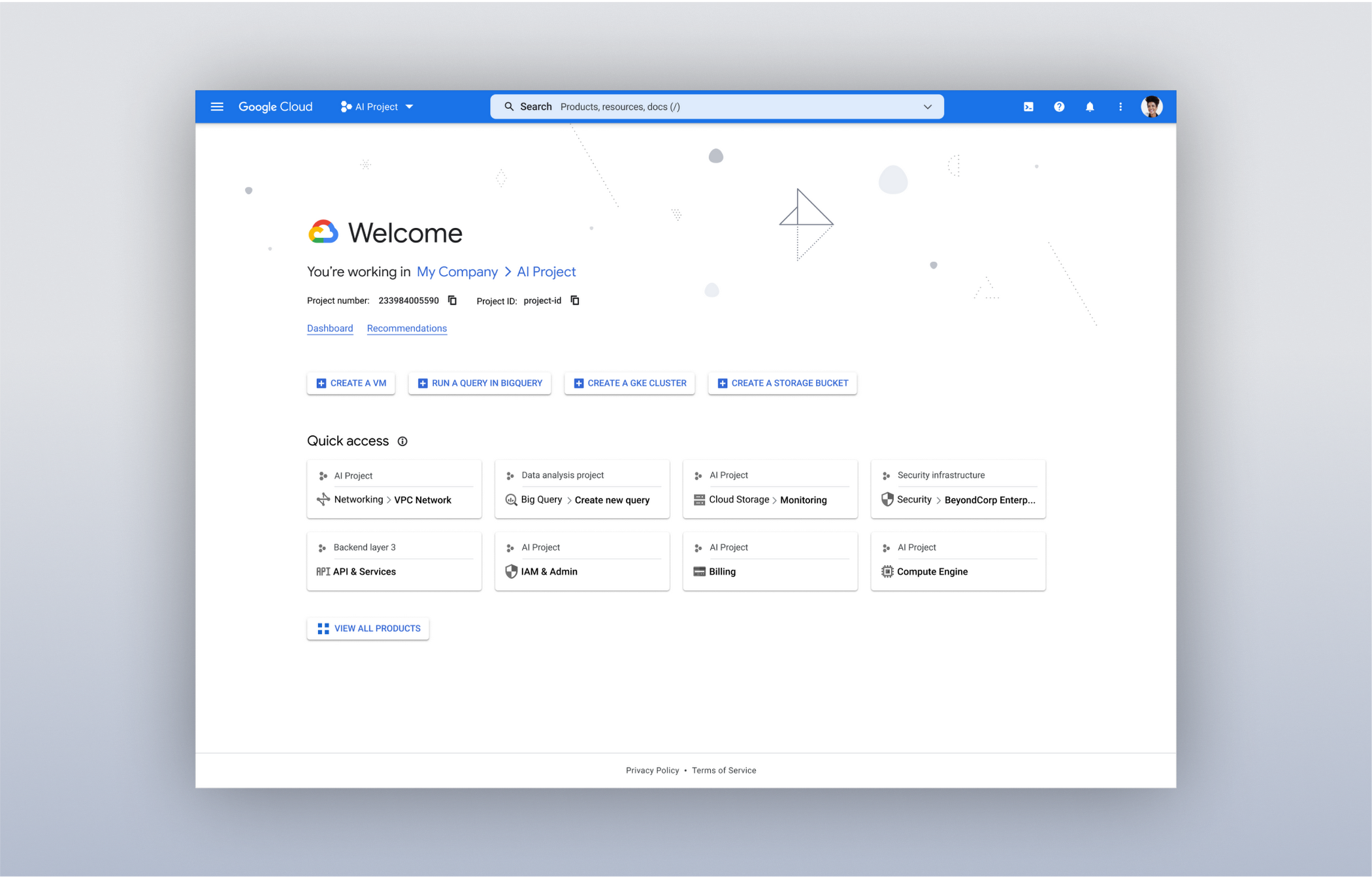The height and width of the screenshot is (884, 1372).
Task: Click the Cloud Storage icon
Action: 699,500
